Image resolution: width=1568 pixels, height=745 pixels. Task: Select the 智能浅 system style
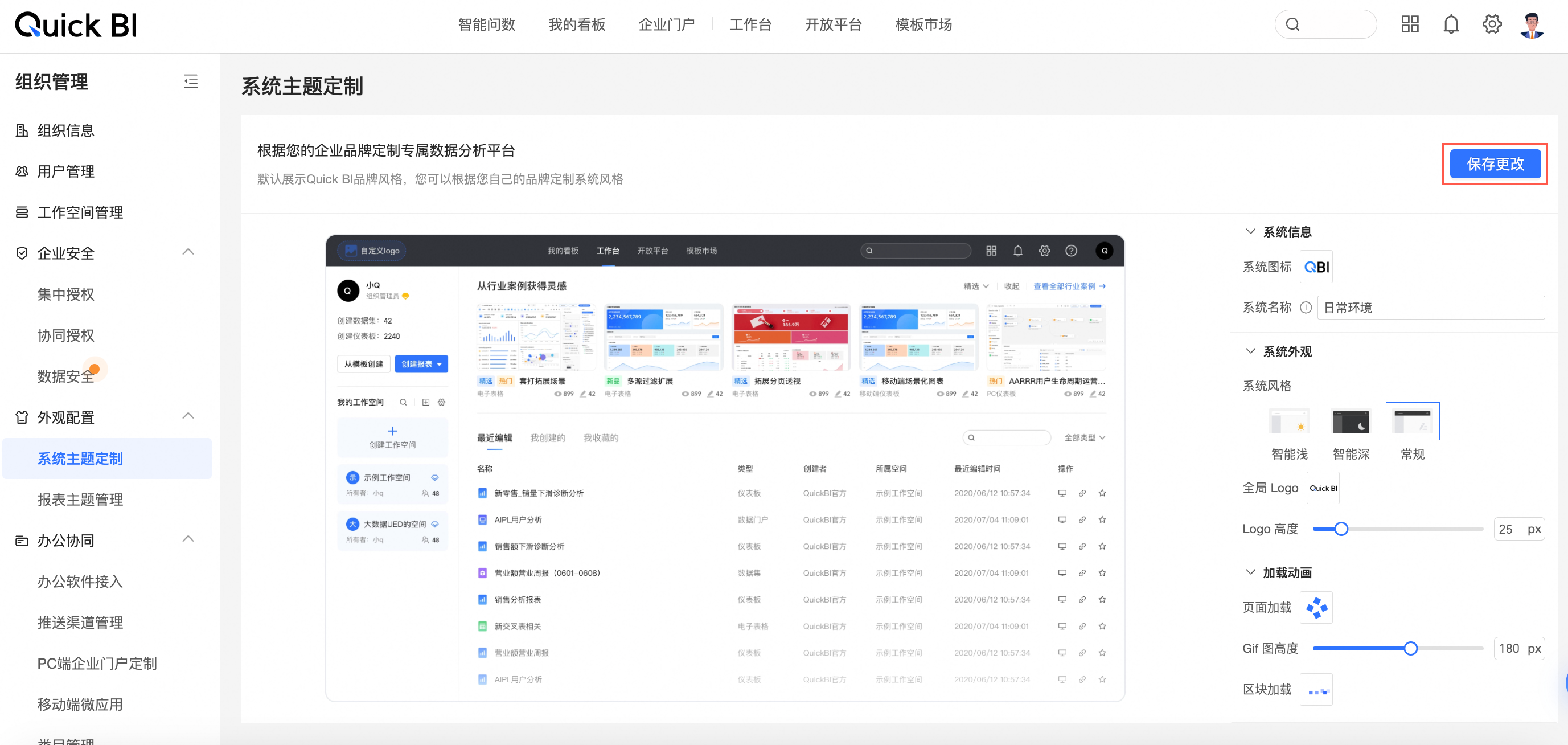point(1289,421)
